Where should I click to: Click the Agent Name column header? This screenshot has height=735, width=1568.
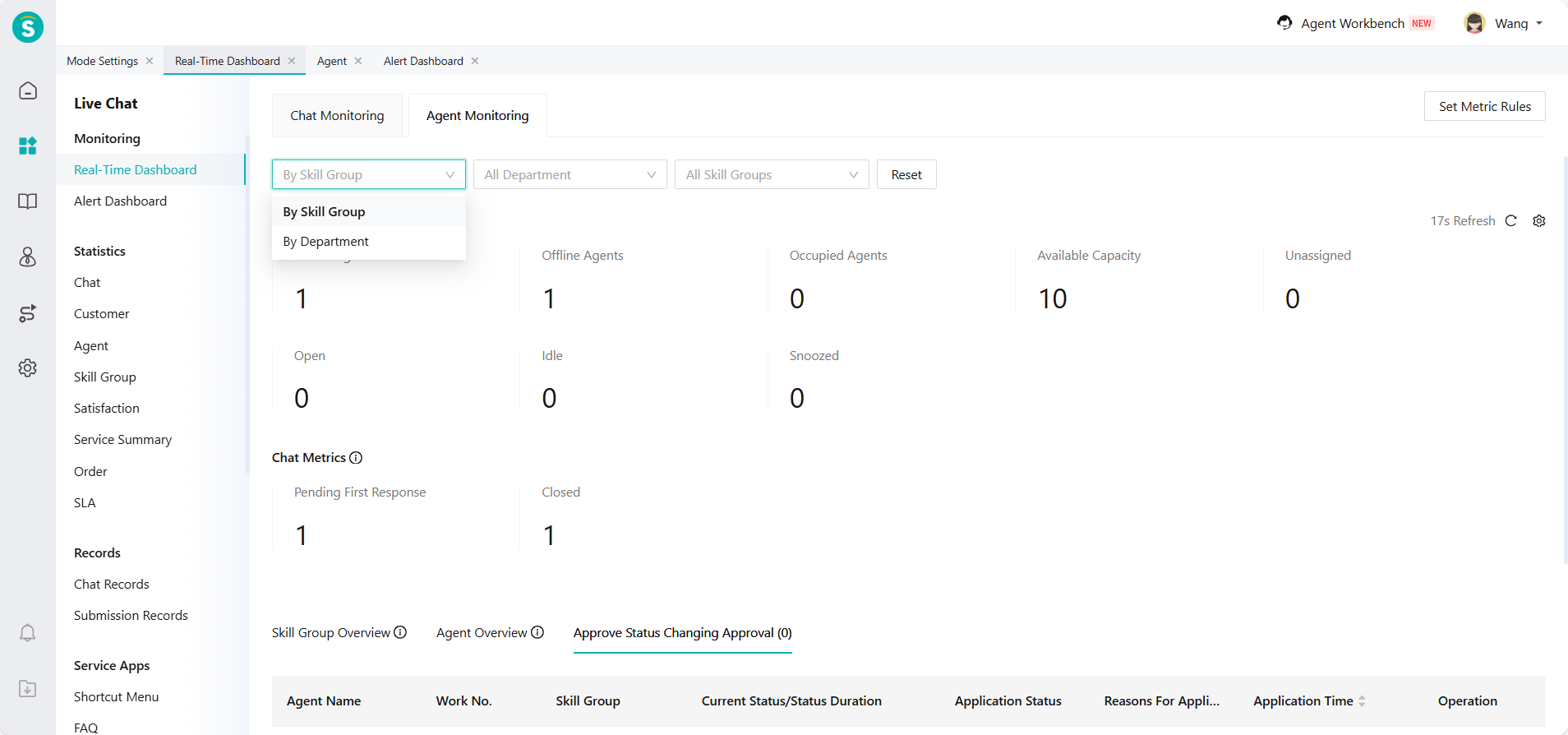(x=324, y=700)
